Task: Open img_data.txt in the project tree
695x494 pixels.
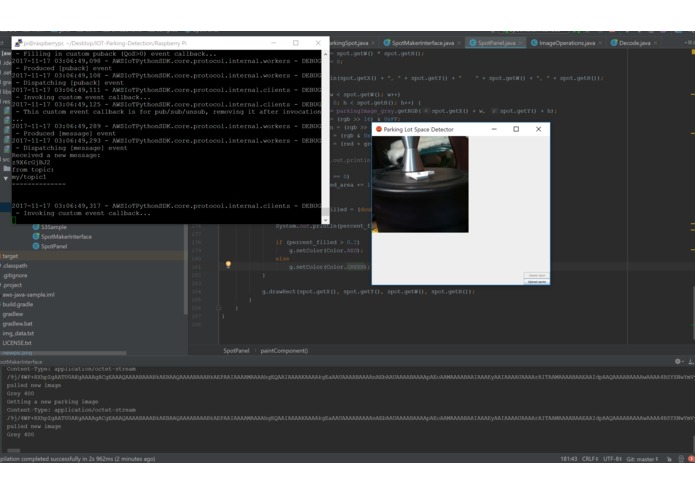Action: [18, 334]
